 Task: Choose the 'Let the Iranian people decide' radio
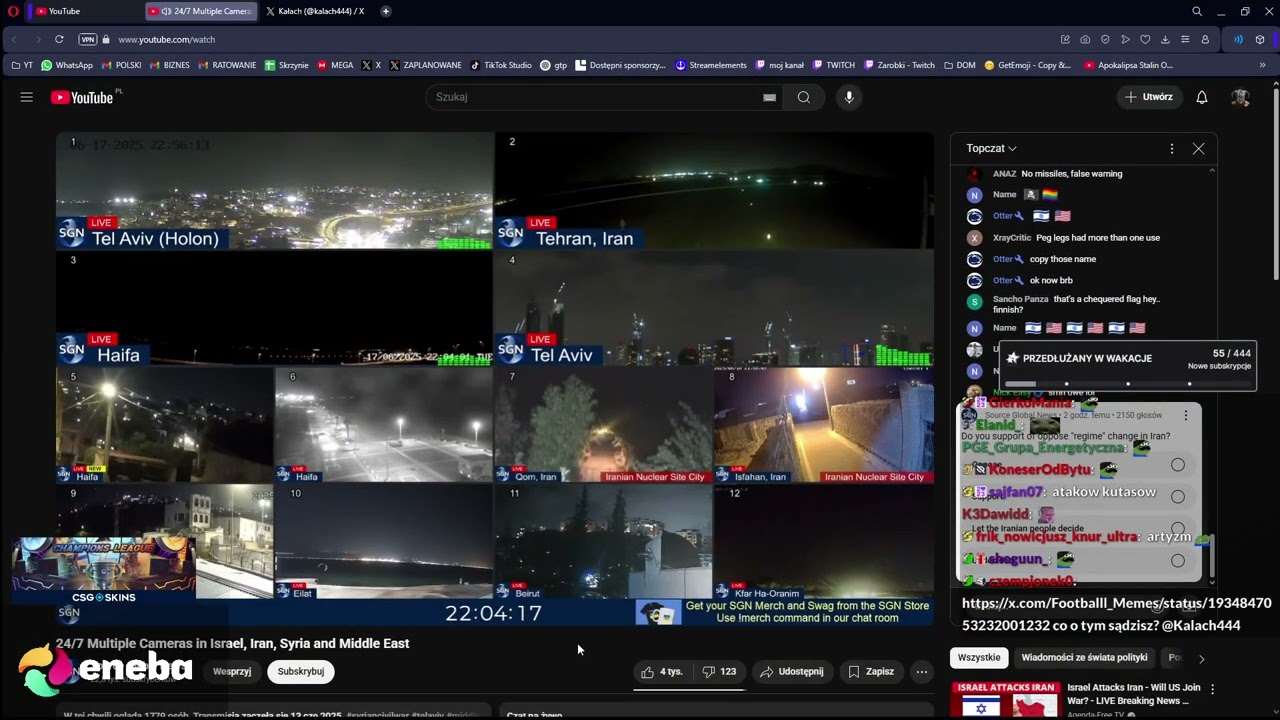tap(1178, 528)
